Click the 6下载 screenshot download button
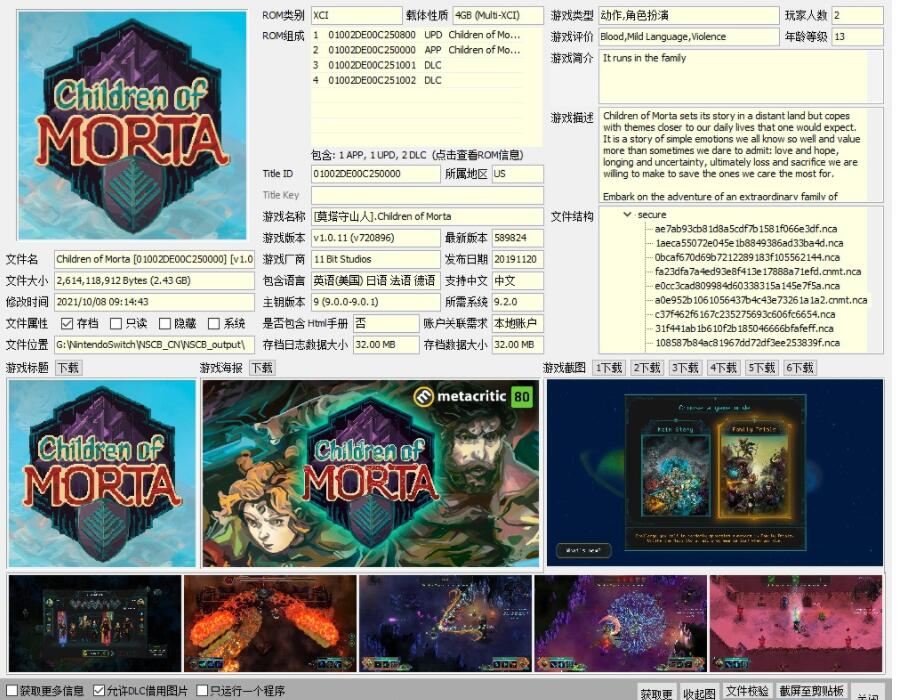The width and height of the screenshot is (898, 700). (799, 368)
